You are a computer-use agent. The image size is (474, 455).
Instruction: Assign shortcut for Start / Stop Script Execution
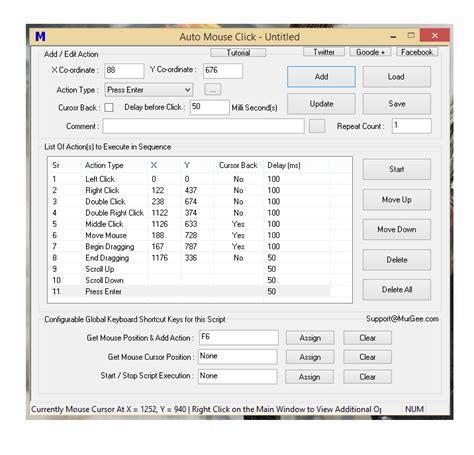click(x=309, y=377)
